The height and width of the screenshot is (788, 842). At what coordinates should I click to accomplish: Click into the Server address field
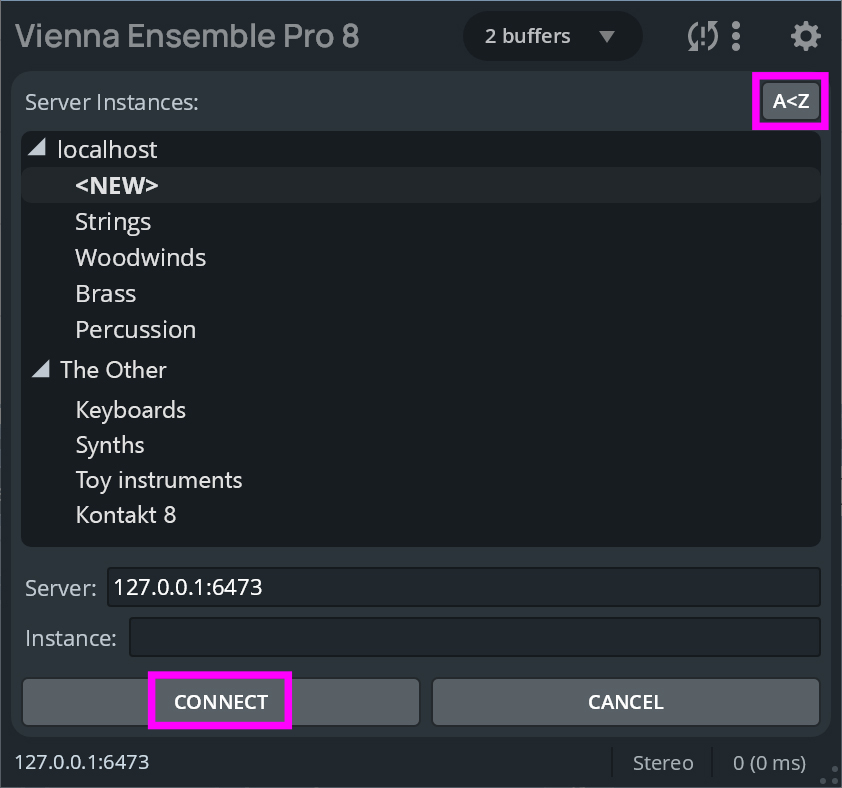coord(463,587)
